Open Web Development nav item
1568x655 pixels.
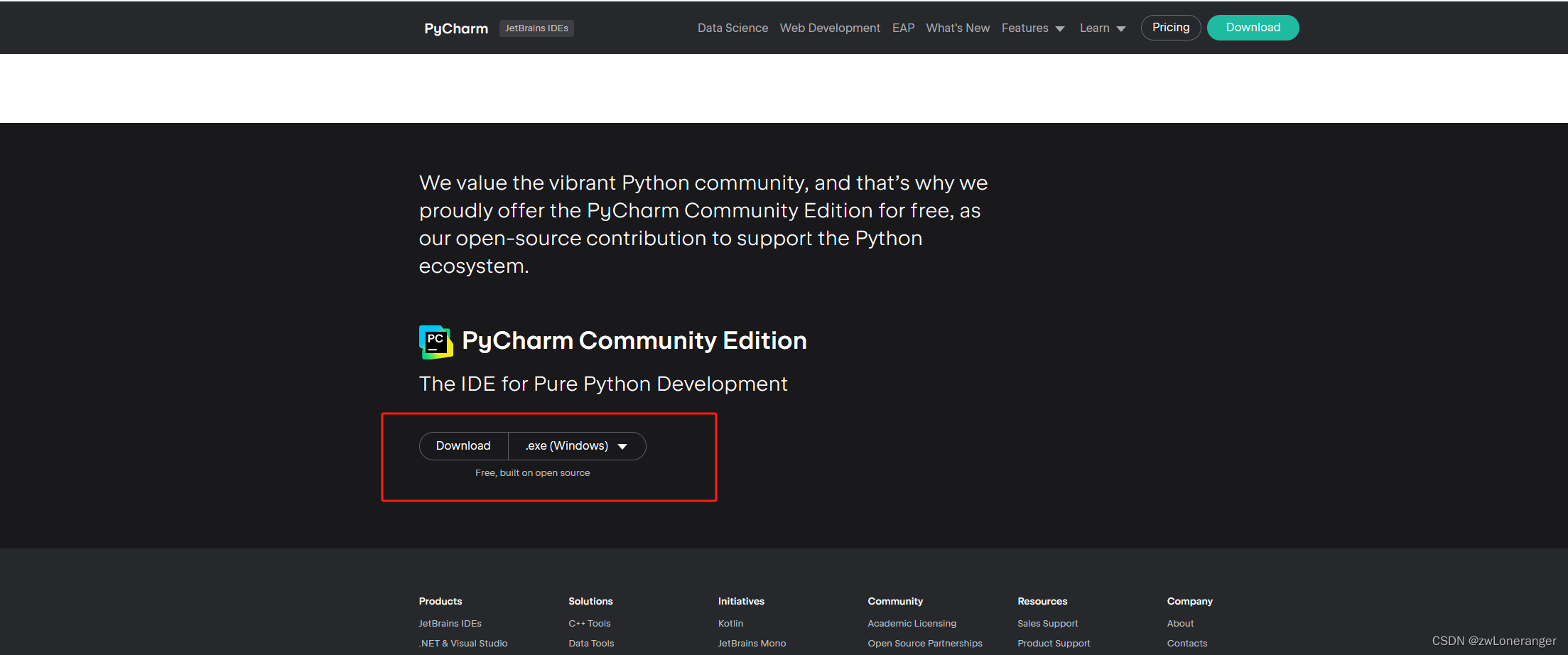tap(830, 28)
